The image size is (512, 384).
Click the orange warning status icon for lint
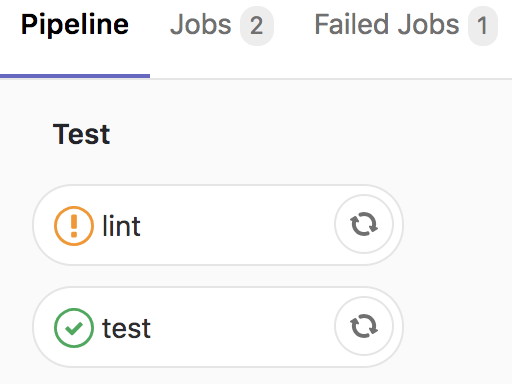74,226
